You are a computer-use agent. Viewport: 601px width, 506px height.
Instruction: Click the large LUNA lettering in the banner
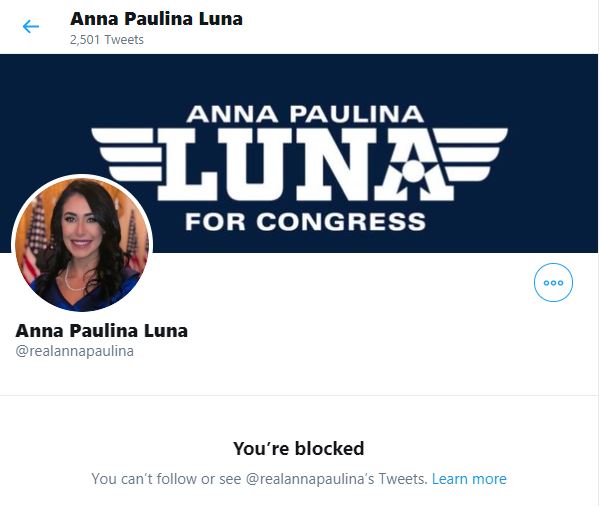point(305,164)
